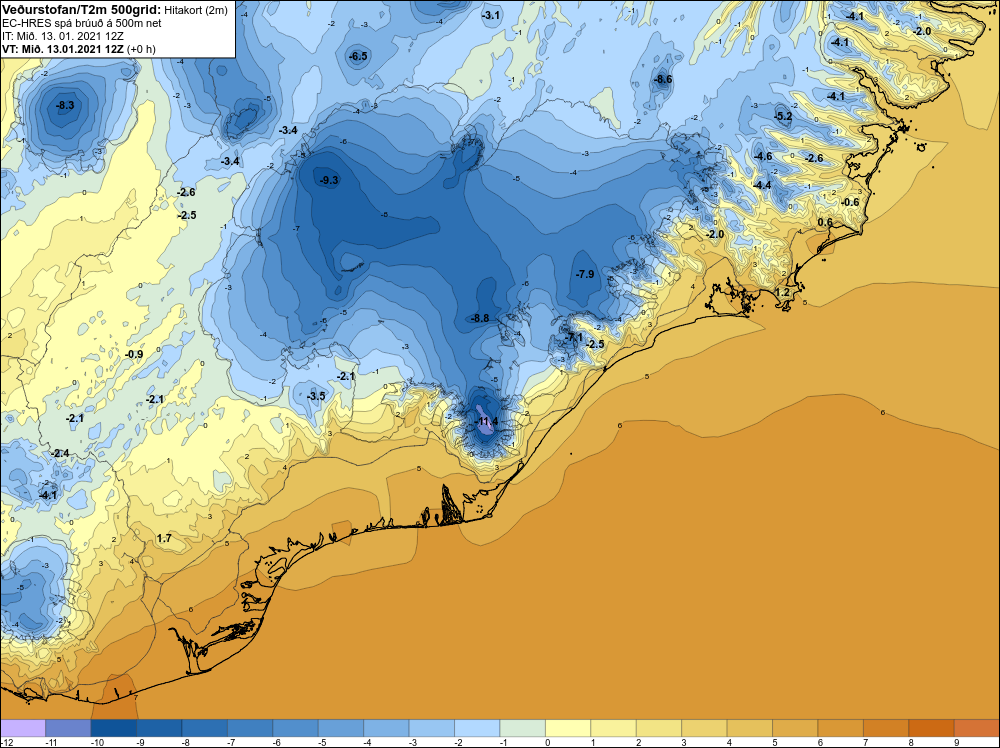Screen dimensions: 1000x748
Task: Click the -0.9 temperature label
Action: point(134,354)
